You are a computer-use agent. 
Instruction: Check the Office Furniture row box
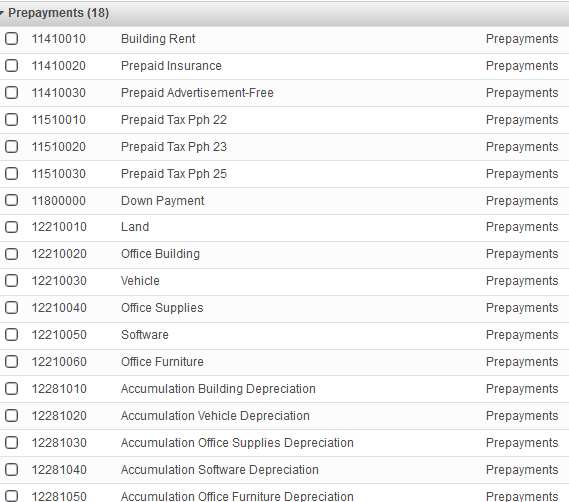[11, 362]
